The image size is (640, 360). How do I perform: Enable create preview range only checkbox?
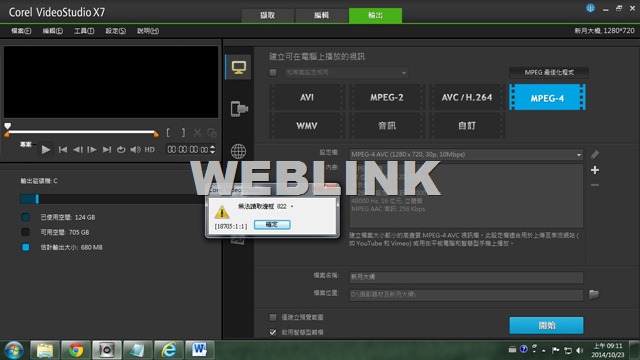pyautogui.click(x=273, y=317)
